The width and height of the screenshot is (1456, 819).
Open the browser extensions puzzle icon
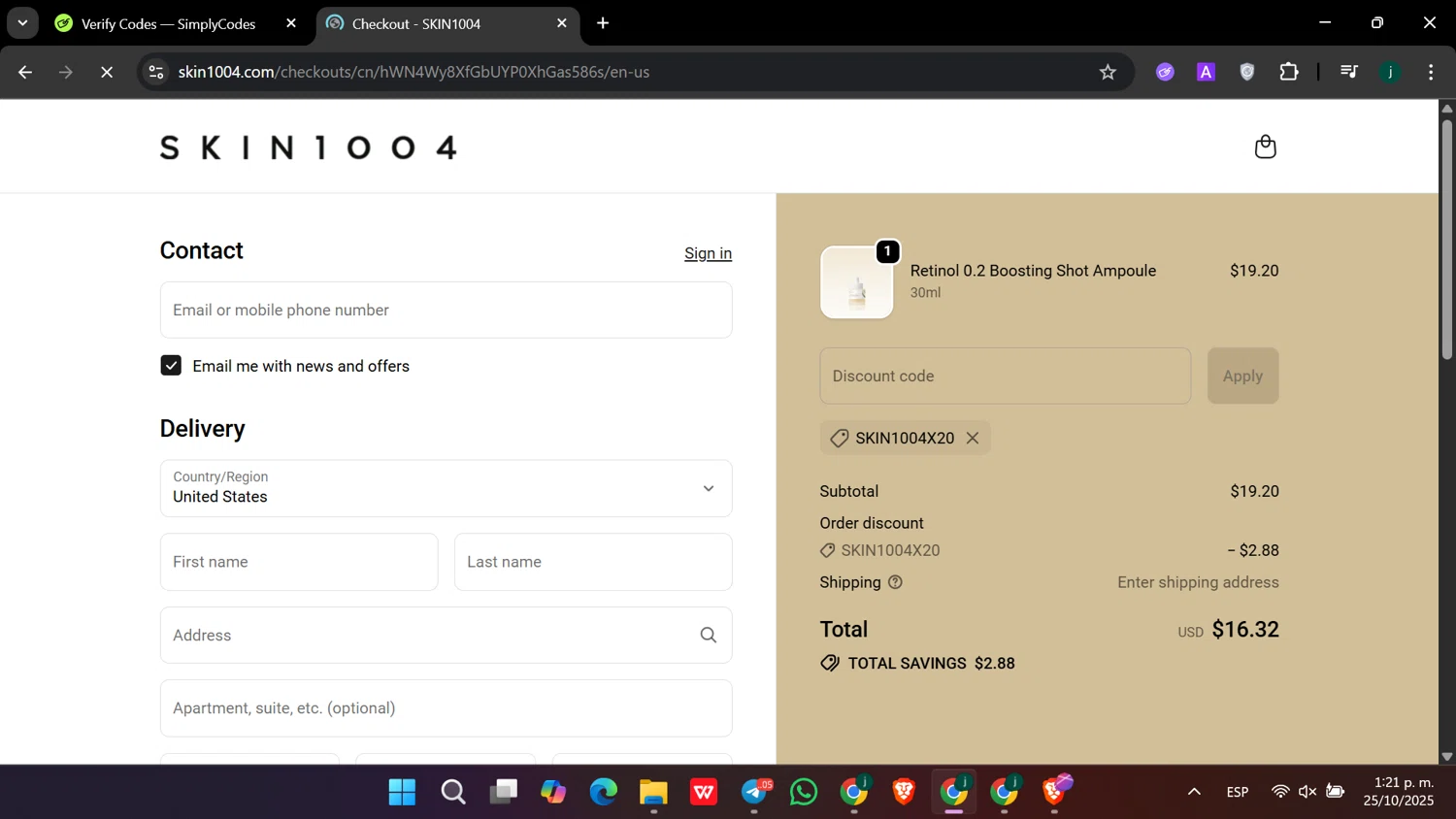point(1289,72)
